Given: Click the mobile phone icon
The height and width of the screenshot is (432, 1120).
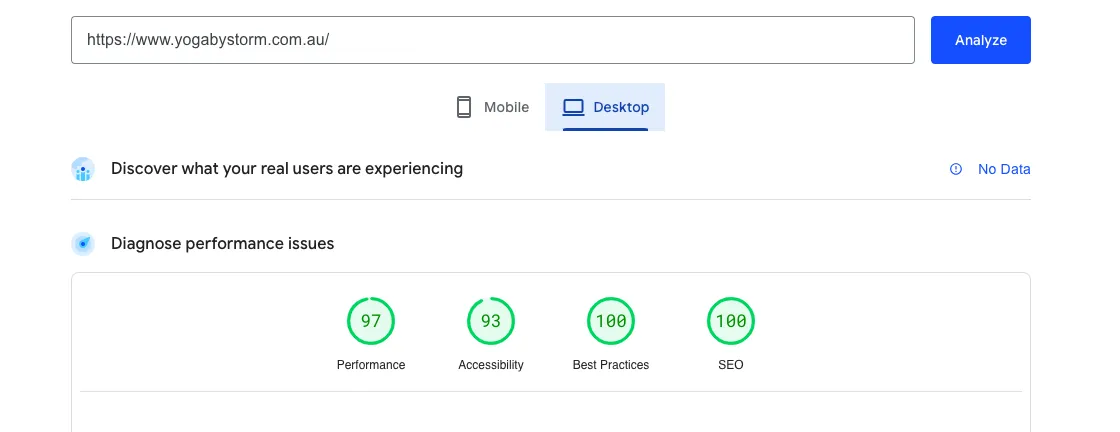Looking at the screenshot, I should pyautogui.click(x=464, y=107).
